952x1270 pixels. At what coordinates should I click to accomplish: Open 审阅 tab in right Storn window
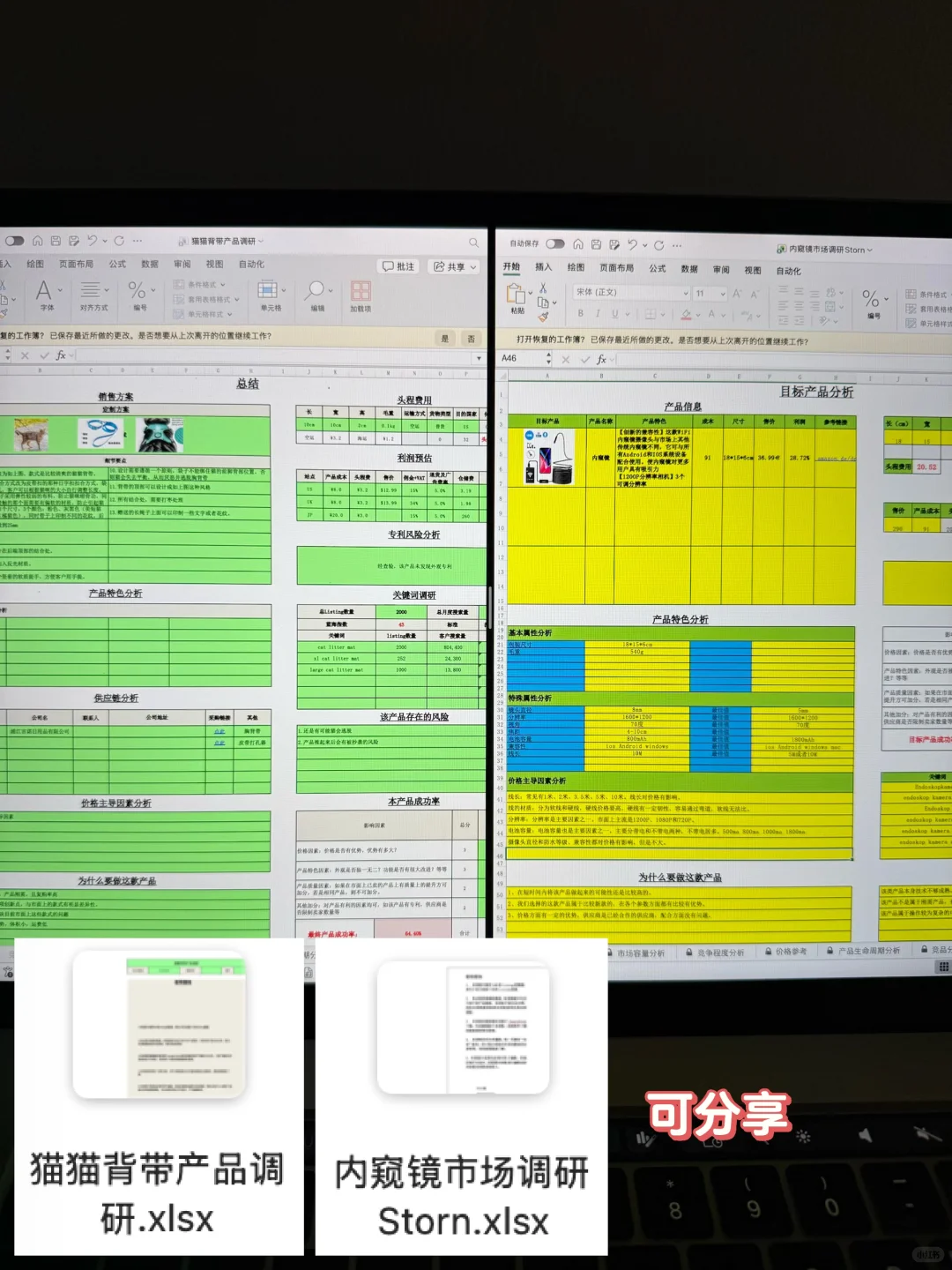point(721,269)
